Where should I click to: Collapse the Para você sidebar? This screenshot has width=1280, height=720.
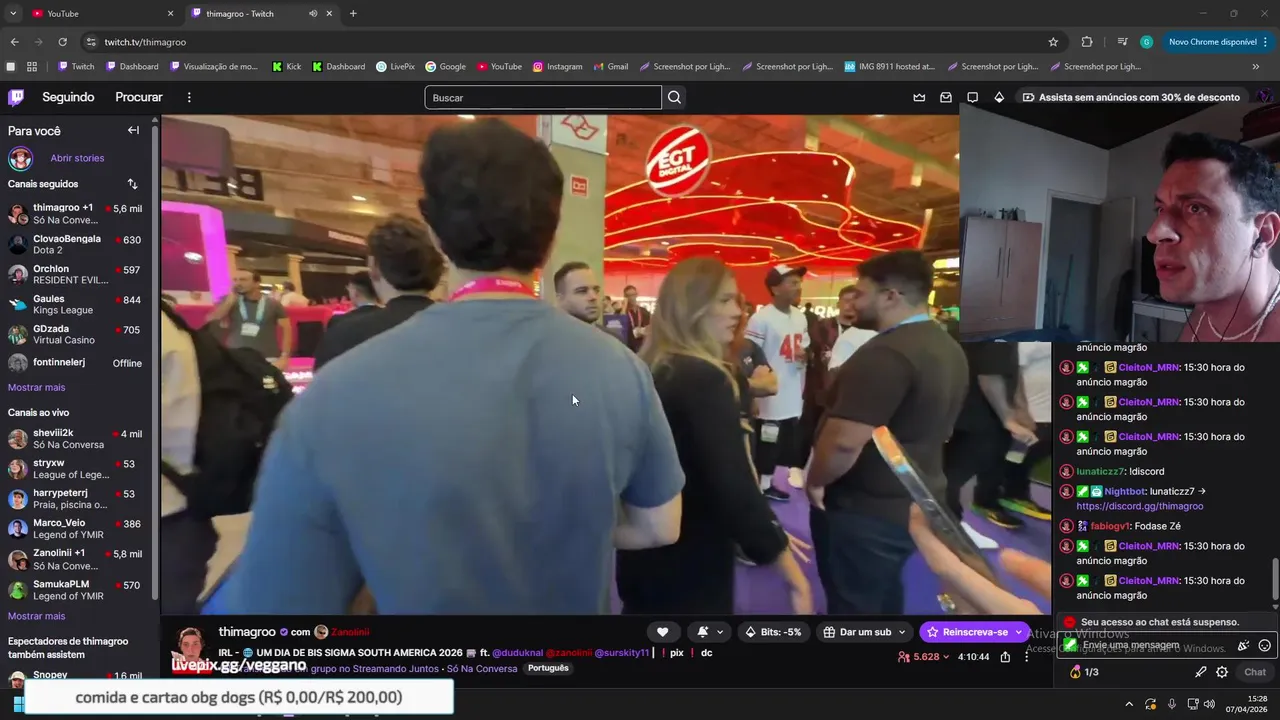pyautogui.click(x=133, y=130)
